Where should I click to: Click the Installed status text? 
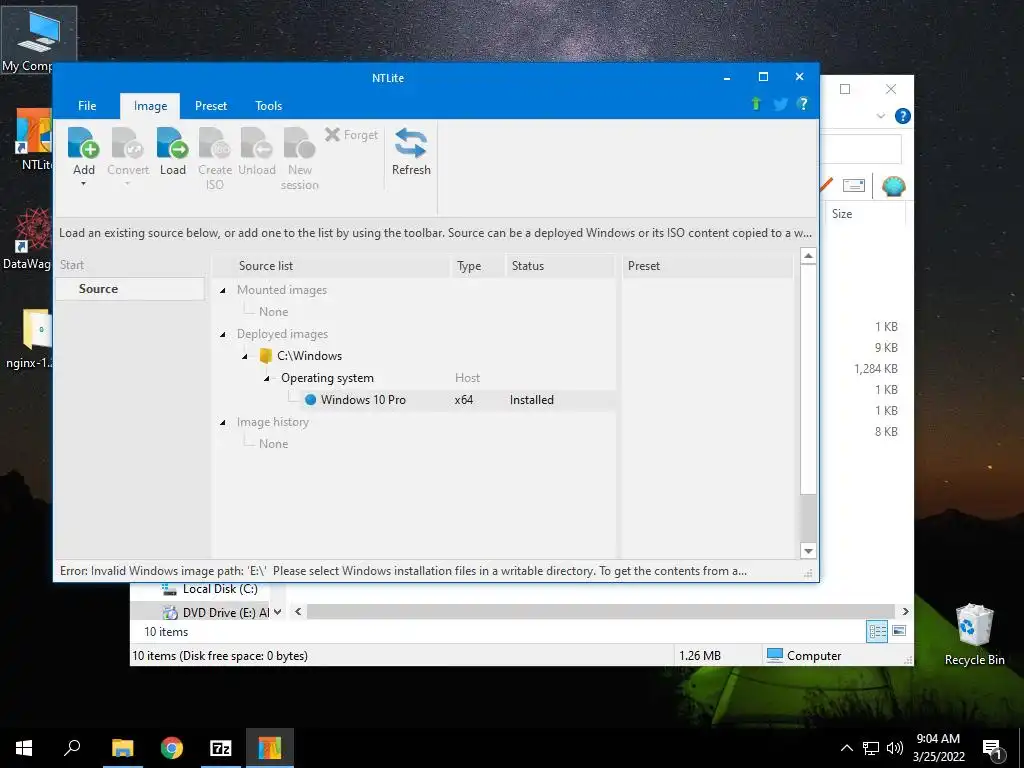(532, 400)
